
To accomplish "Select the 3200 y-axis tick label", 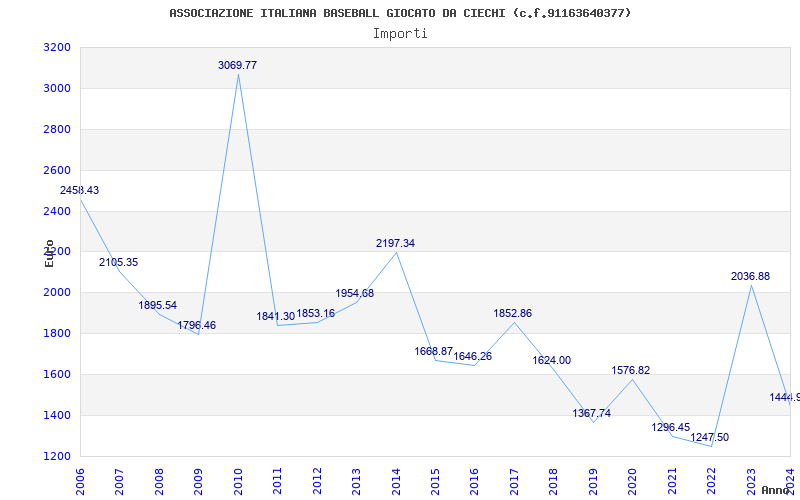I will coord(57,47).
